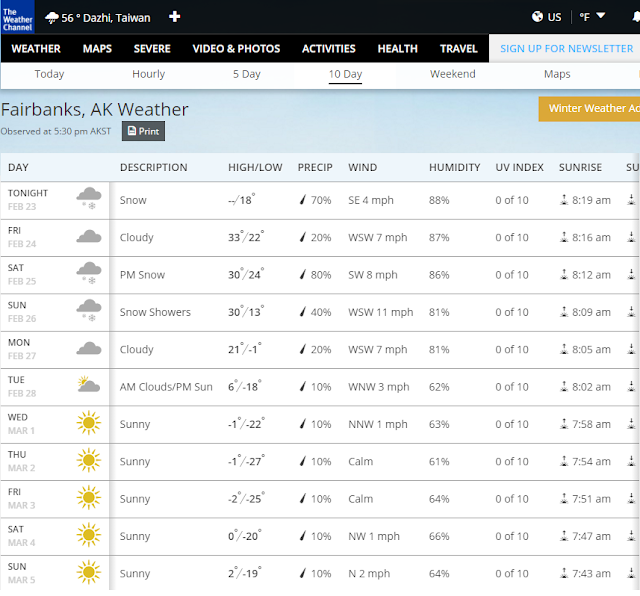
Task: Switch to the Maps forecast tab
Action: click(557, 74)
